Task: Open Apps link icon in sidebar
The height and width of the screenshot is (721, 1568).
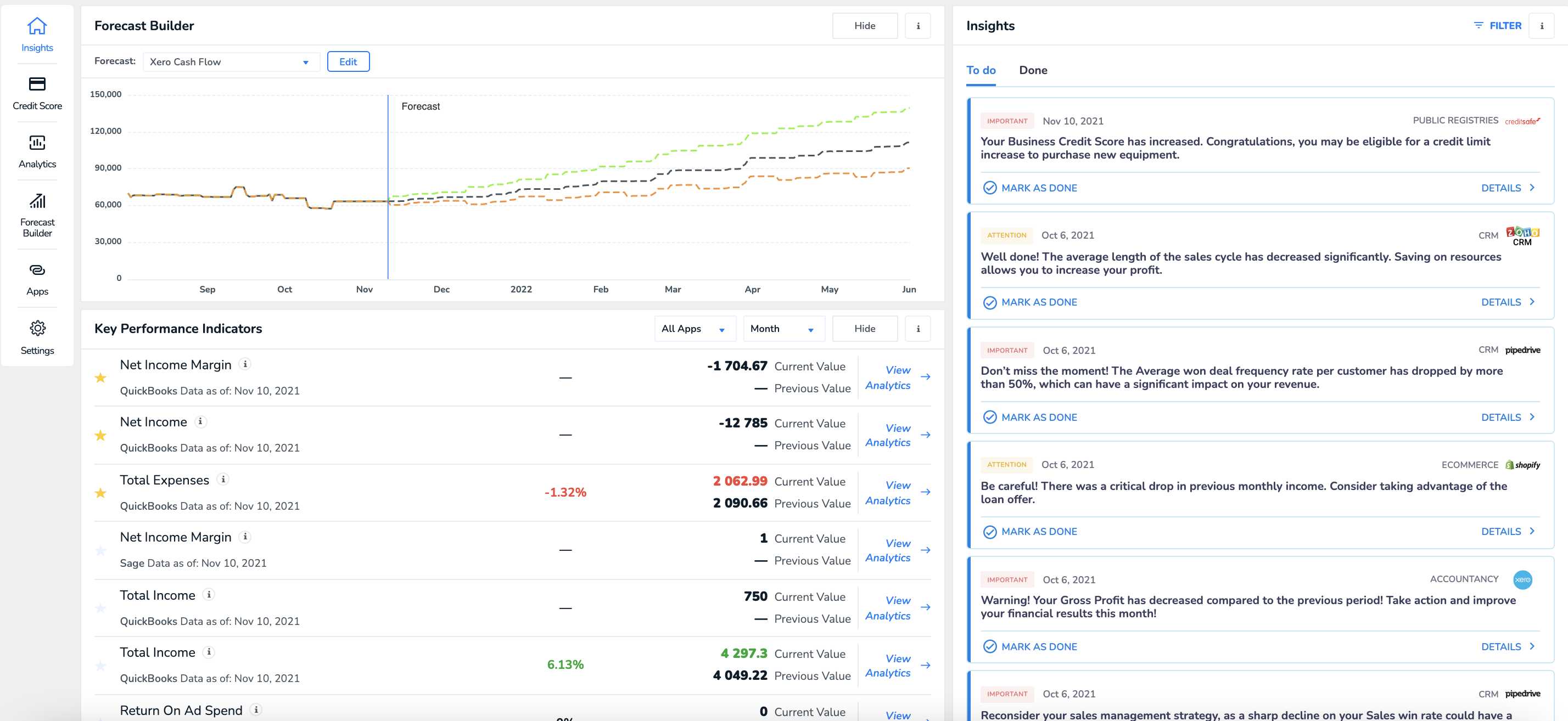Action: pyautogui.click(x=37, y=269)
